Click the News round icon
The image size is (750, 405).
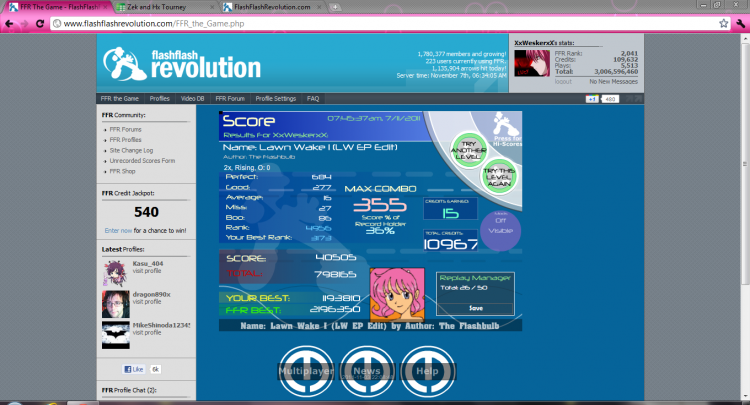point(367,371)
